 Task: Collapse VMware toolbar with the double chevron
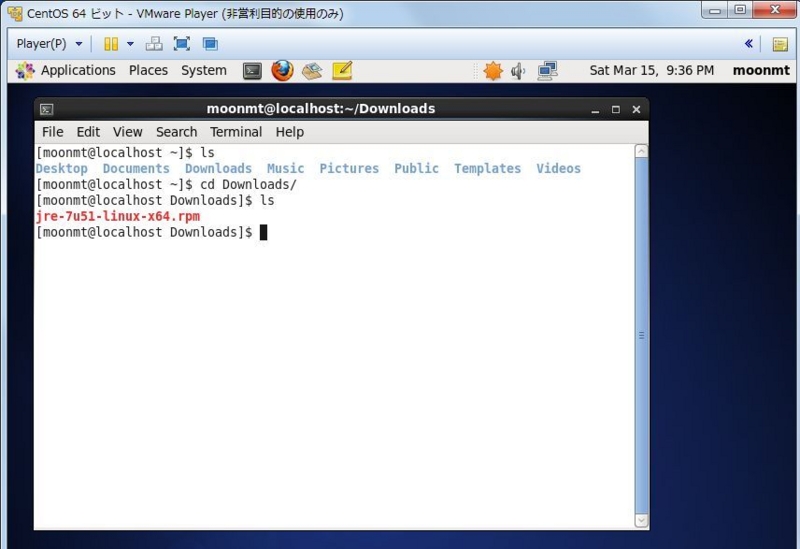point(748,44)
